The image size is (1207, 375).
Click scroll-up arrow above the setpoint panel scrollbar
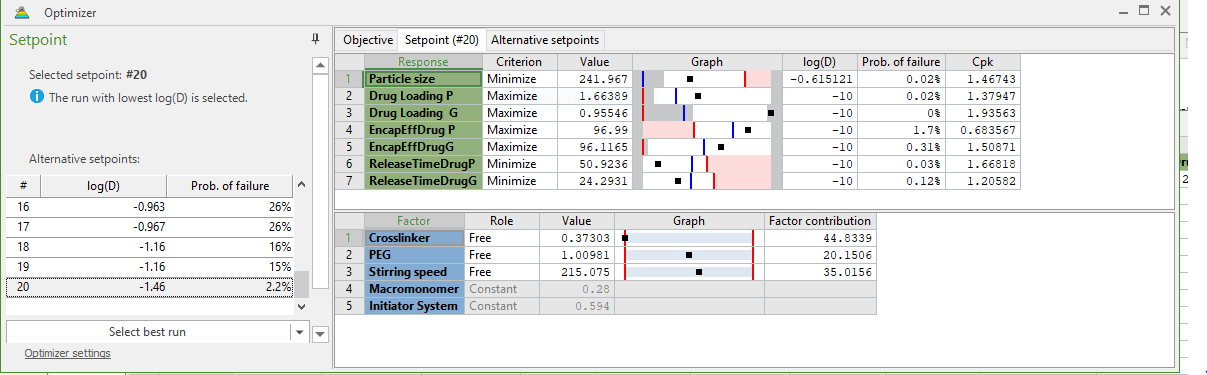pos(320,65)
